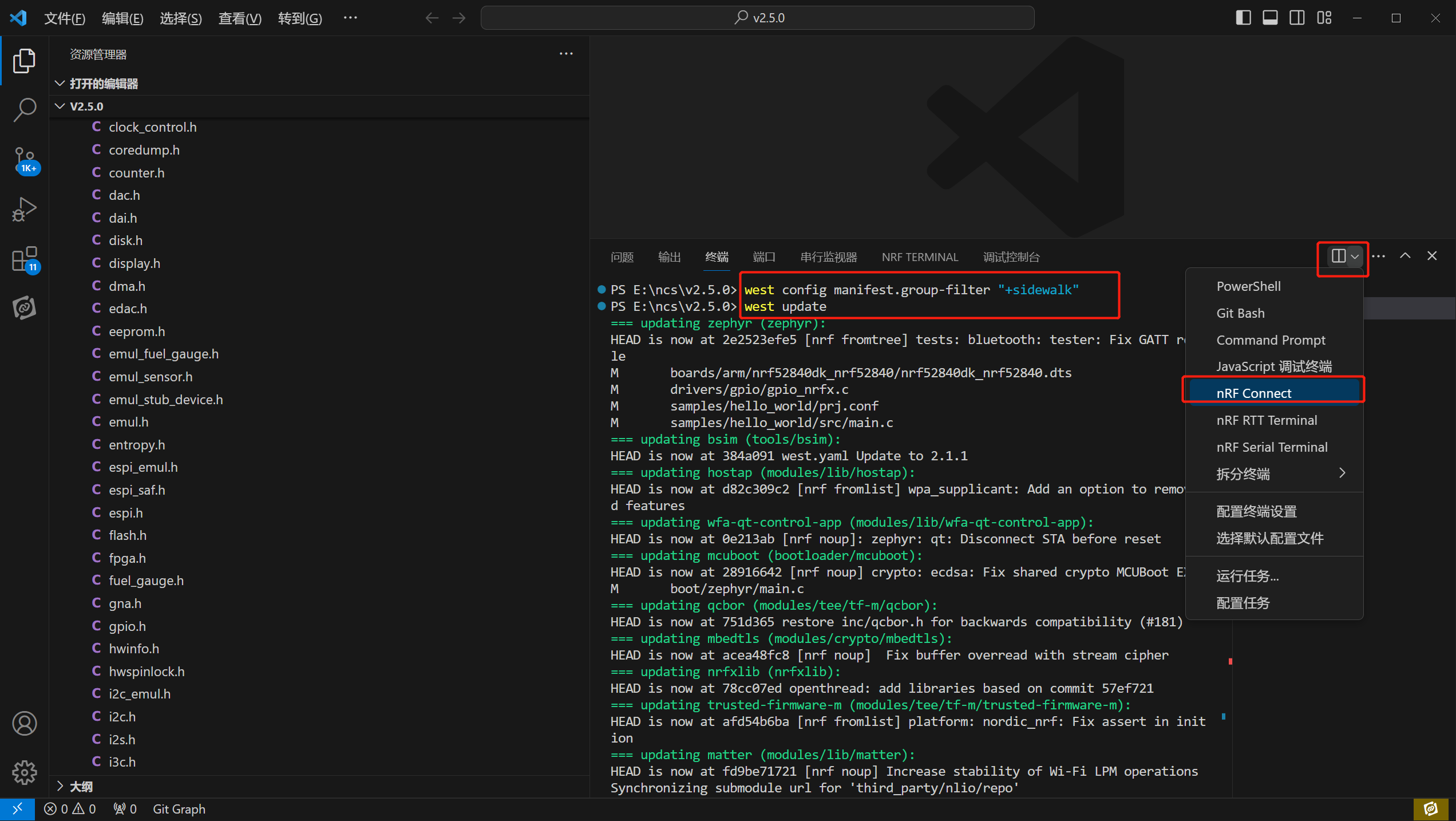Open Git Graph from status bar
Screen dimensions: 1456x821
point(179,809)
